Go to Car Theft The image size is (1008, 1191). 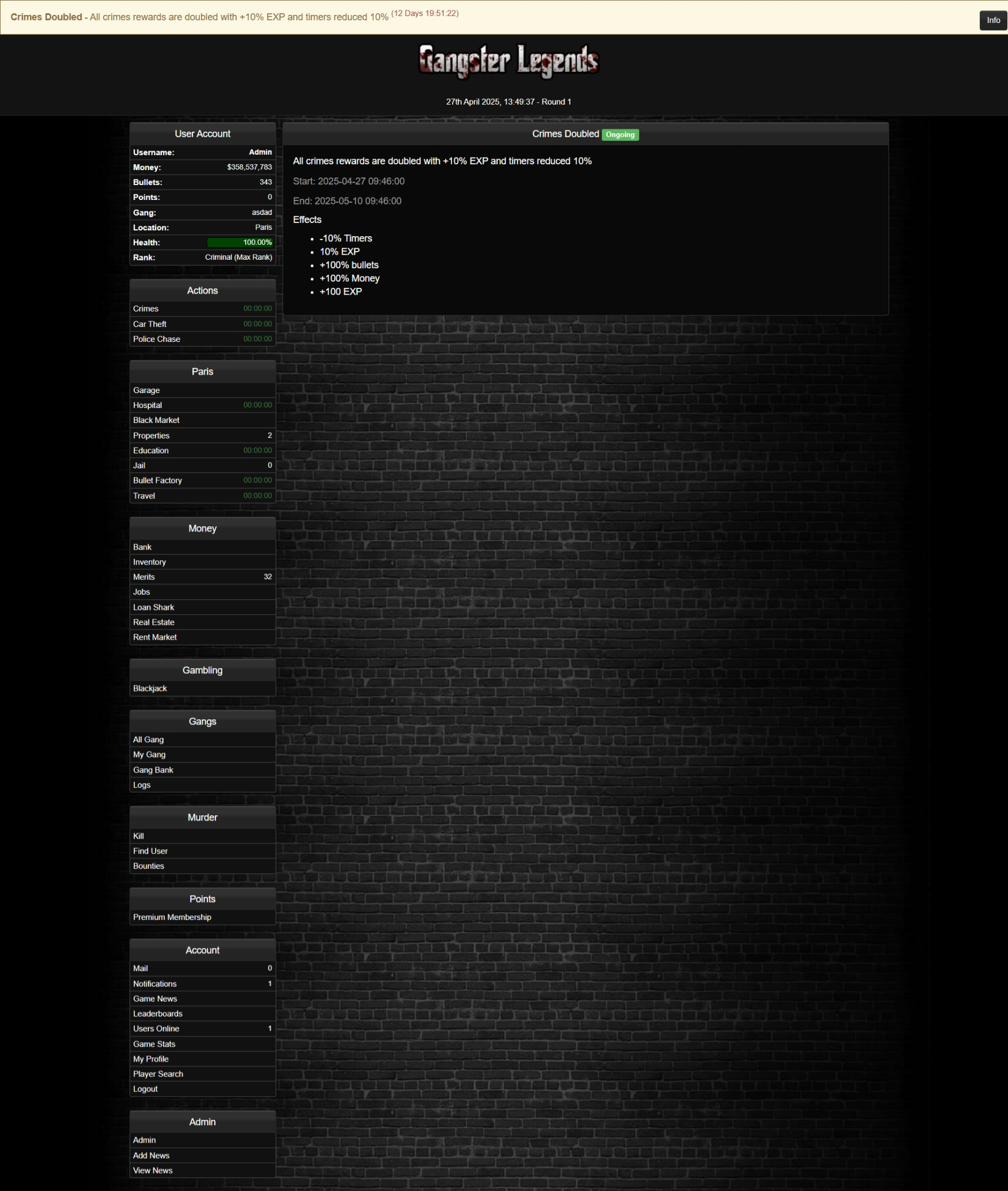click(x=150, y=324)
